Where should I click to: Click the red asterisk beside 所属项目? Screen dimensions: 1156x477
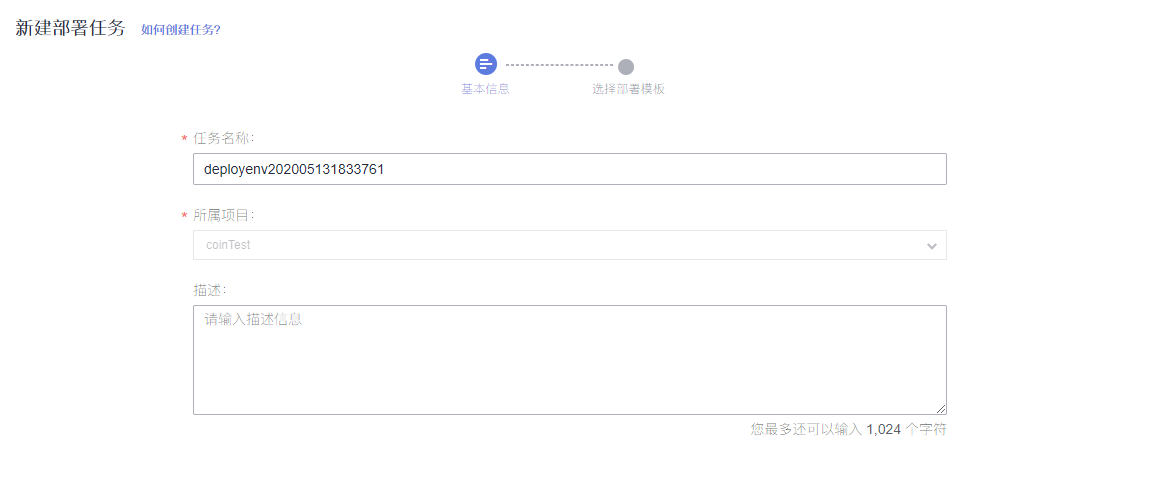[184, 216]
